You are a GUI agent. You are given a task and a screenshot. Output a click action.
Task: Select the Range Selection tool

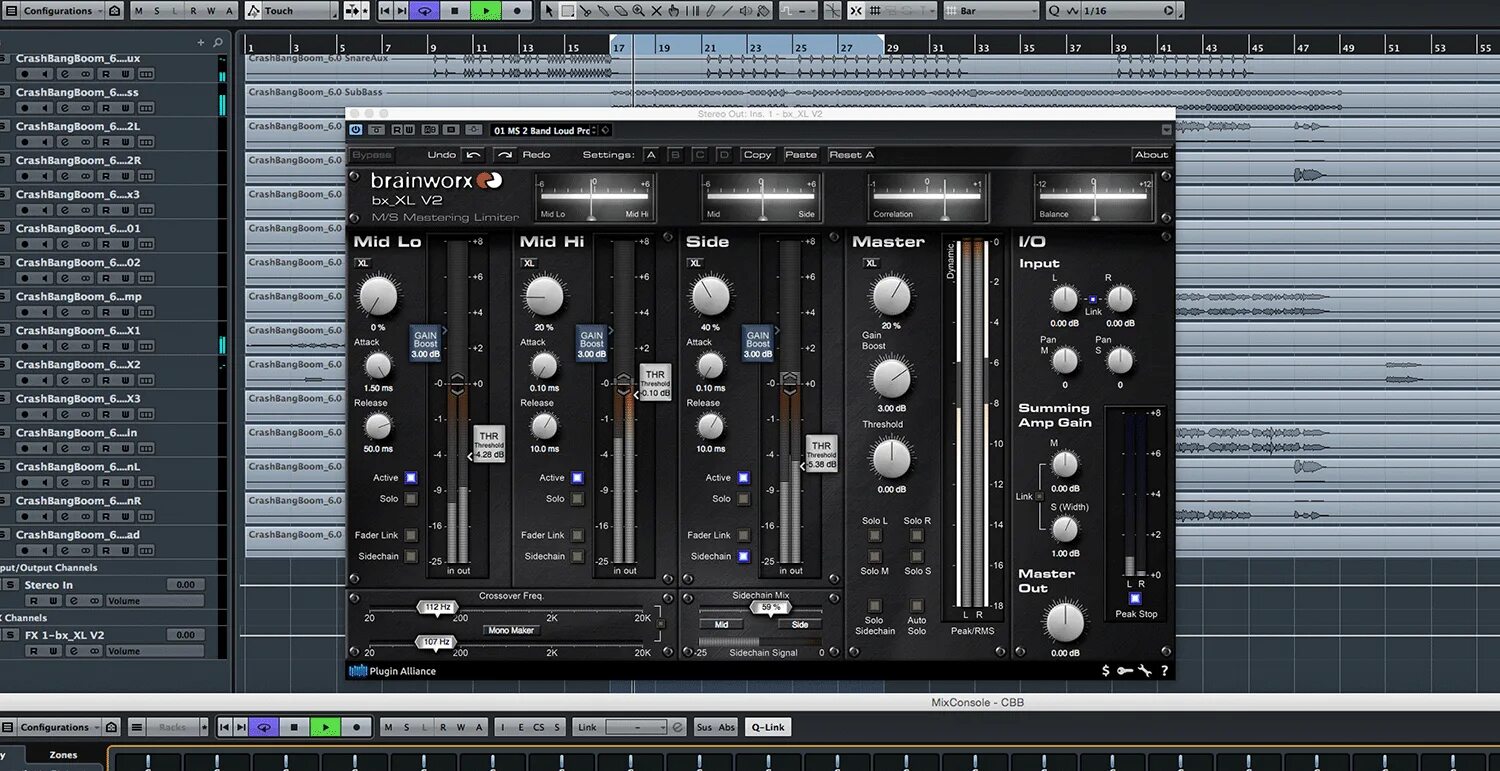(567, 11)
